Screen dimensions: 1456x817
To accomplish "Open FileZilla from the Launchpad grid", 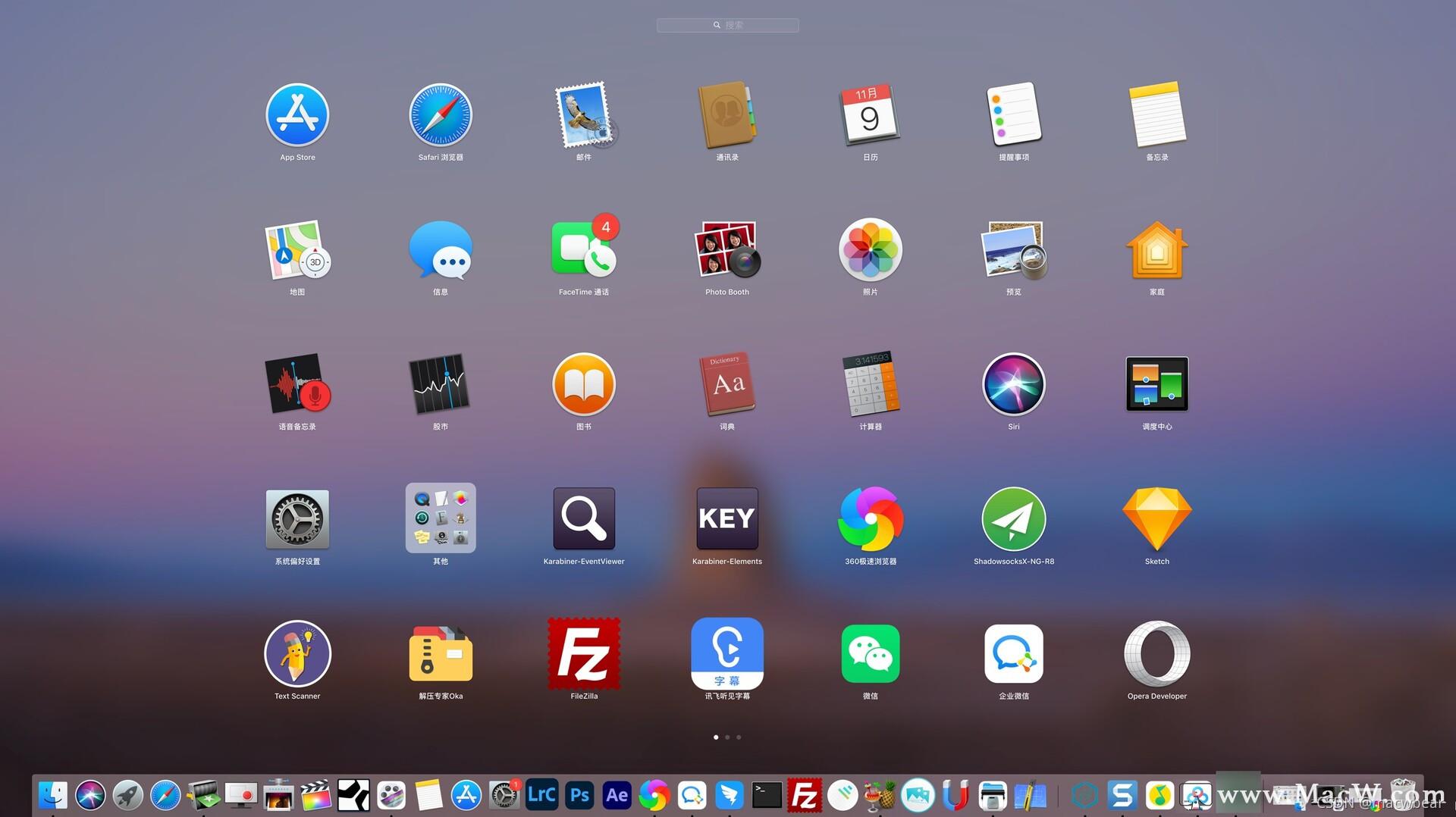I will pos(584,653).
